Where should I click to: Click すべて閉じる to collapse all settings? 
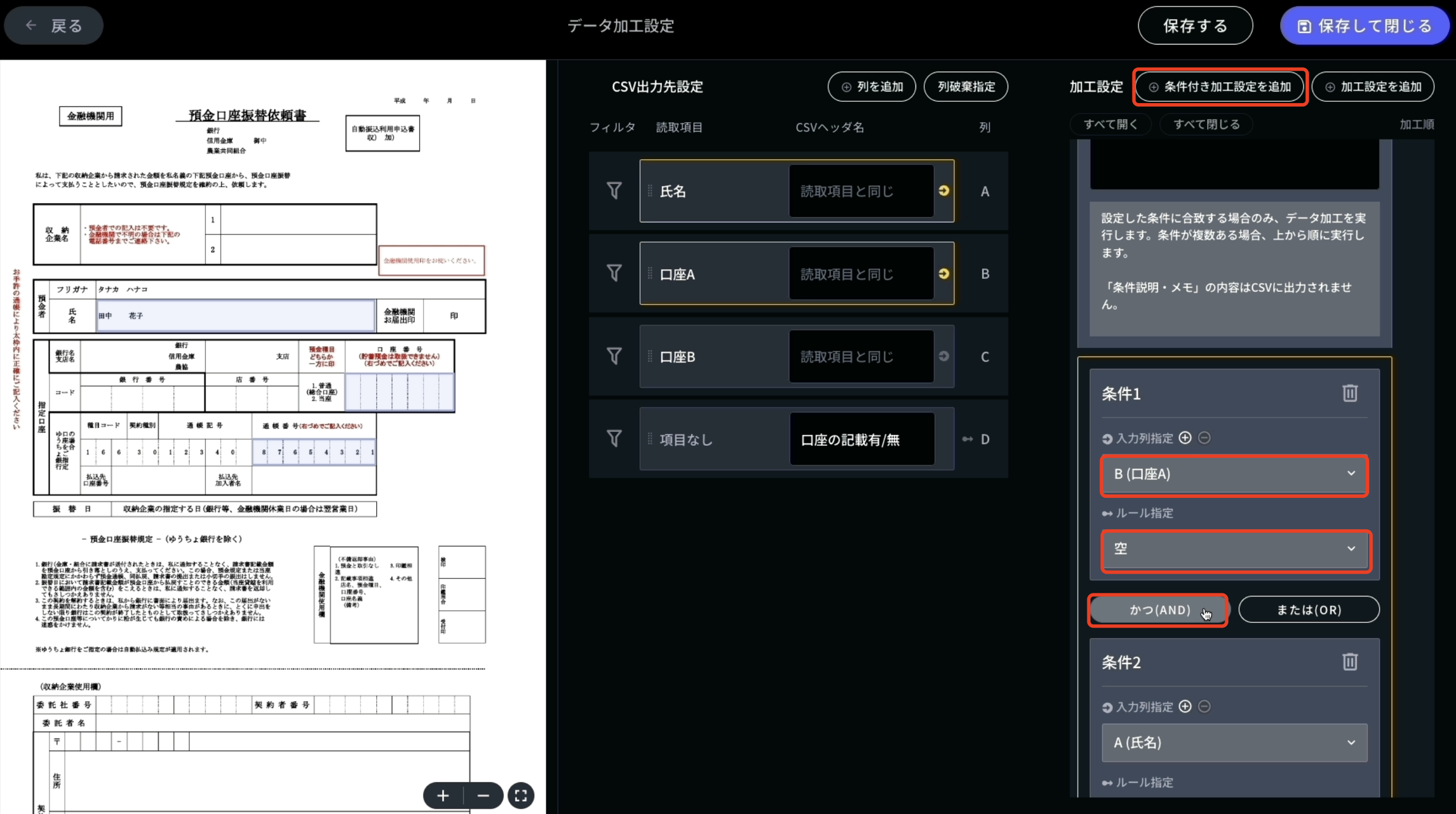pos(1206,124)
